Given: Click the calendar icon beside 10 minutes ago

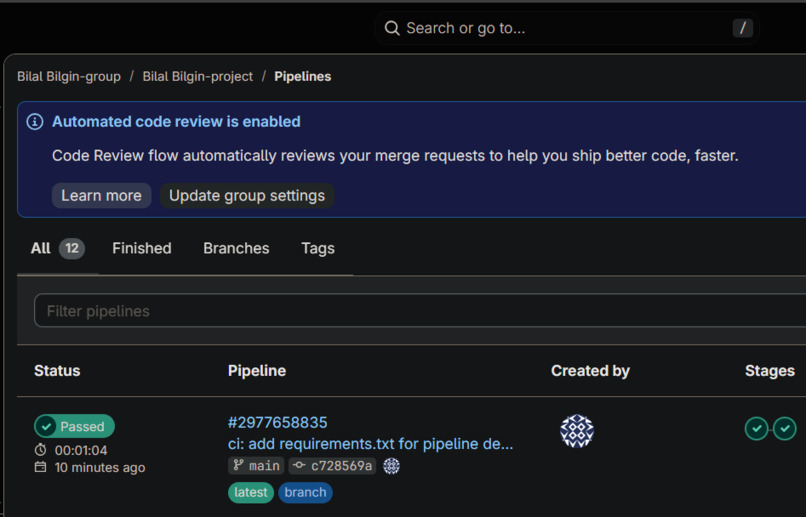Looking at the screenshot, I should 40,467.
